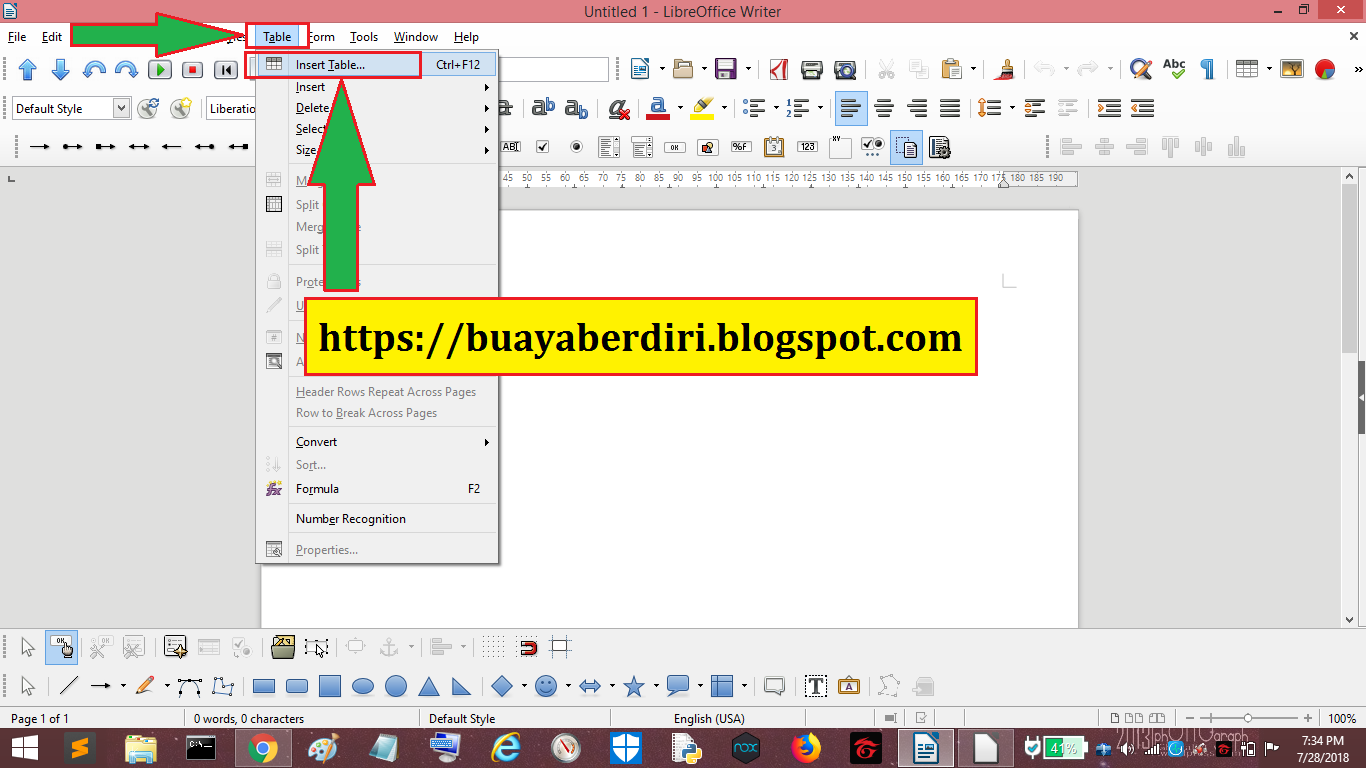The height and width of the screenshot is (768, 1366).
Task: Open Print Preview icon
Action: tap(845, 69)
